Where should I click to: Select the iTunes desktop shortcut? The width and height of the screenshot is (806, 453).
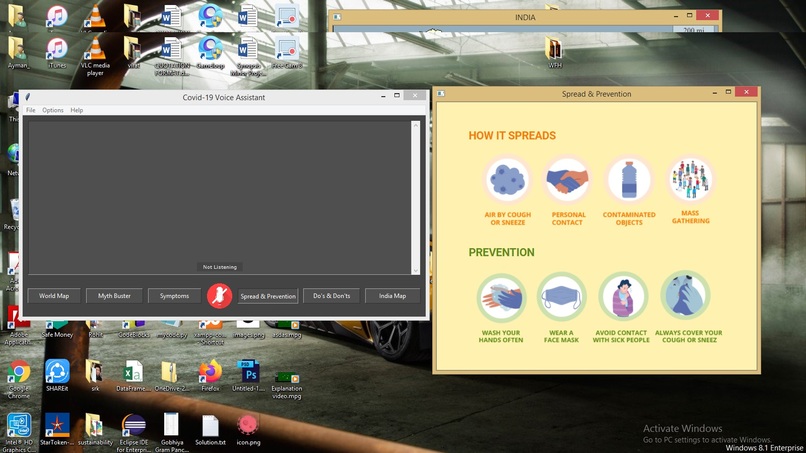tap(57, 53)
